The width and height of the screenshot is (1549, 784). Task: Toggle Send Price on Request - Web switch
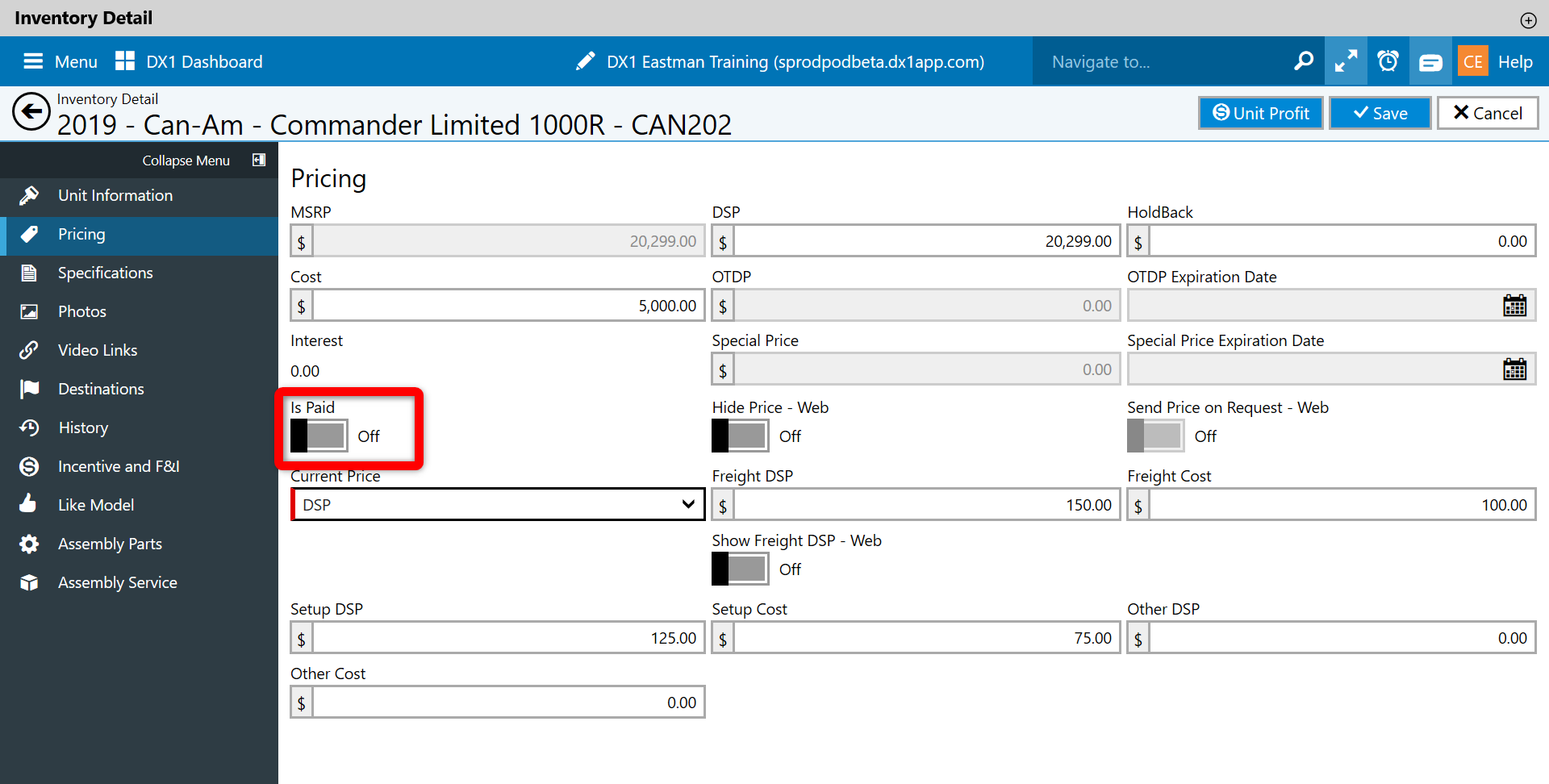point(1156,436)
